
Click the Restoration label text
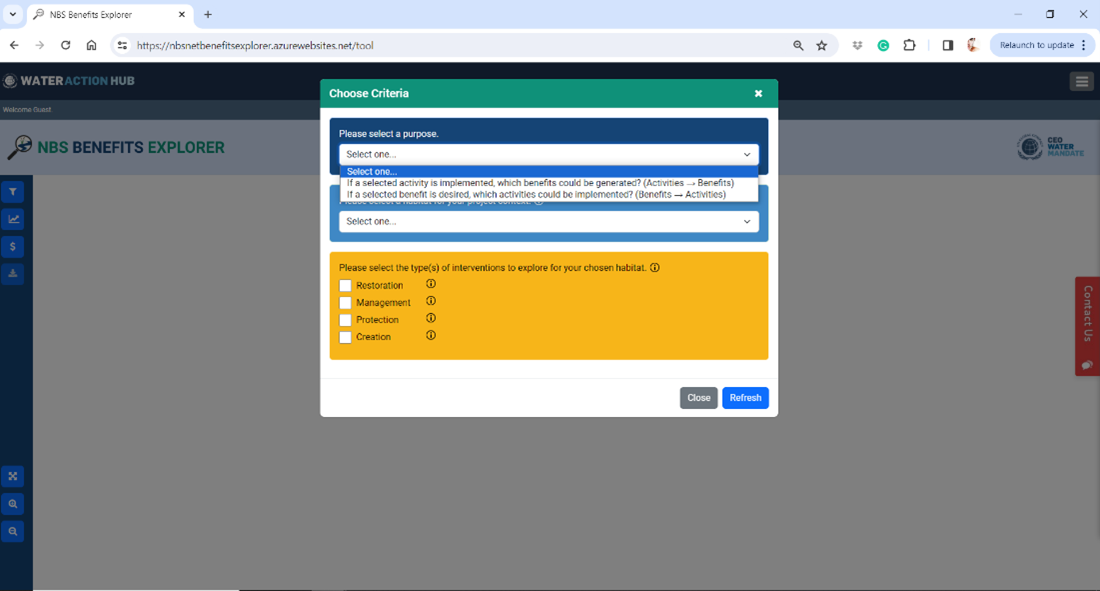(380, 286)
